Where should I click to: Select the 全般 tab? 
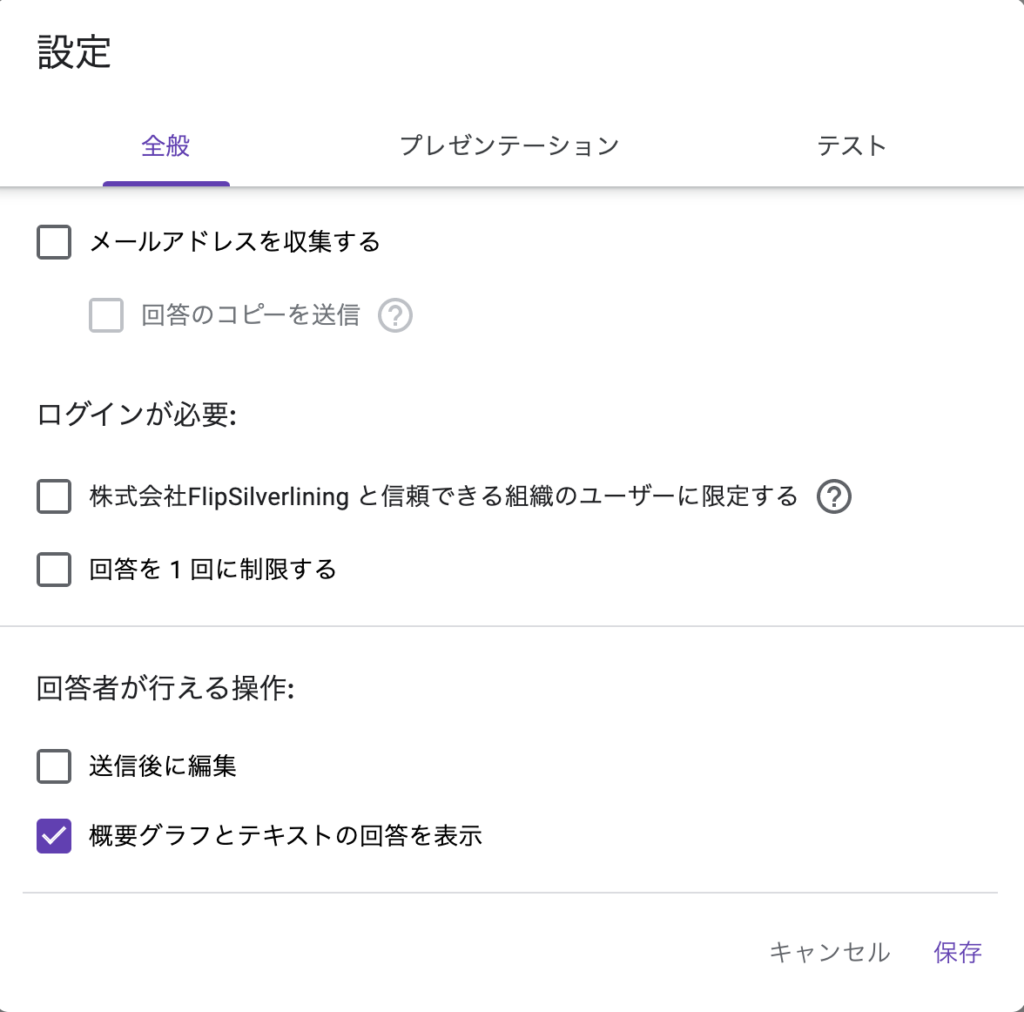click(x=166, y=146)
